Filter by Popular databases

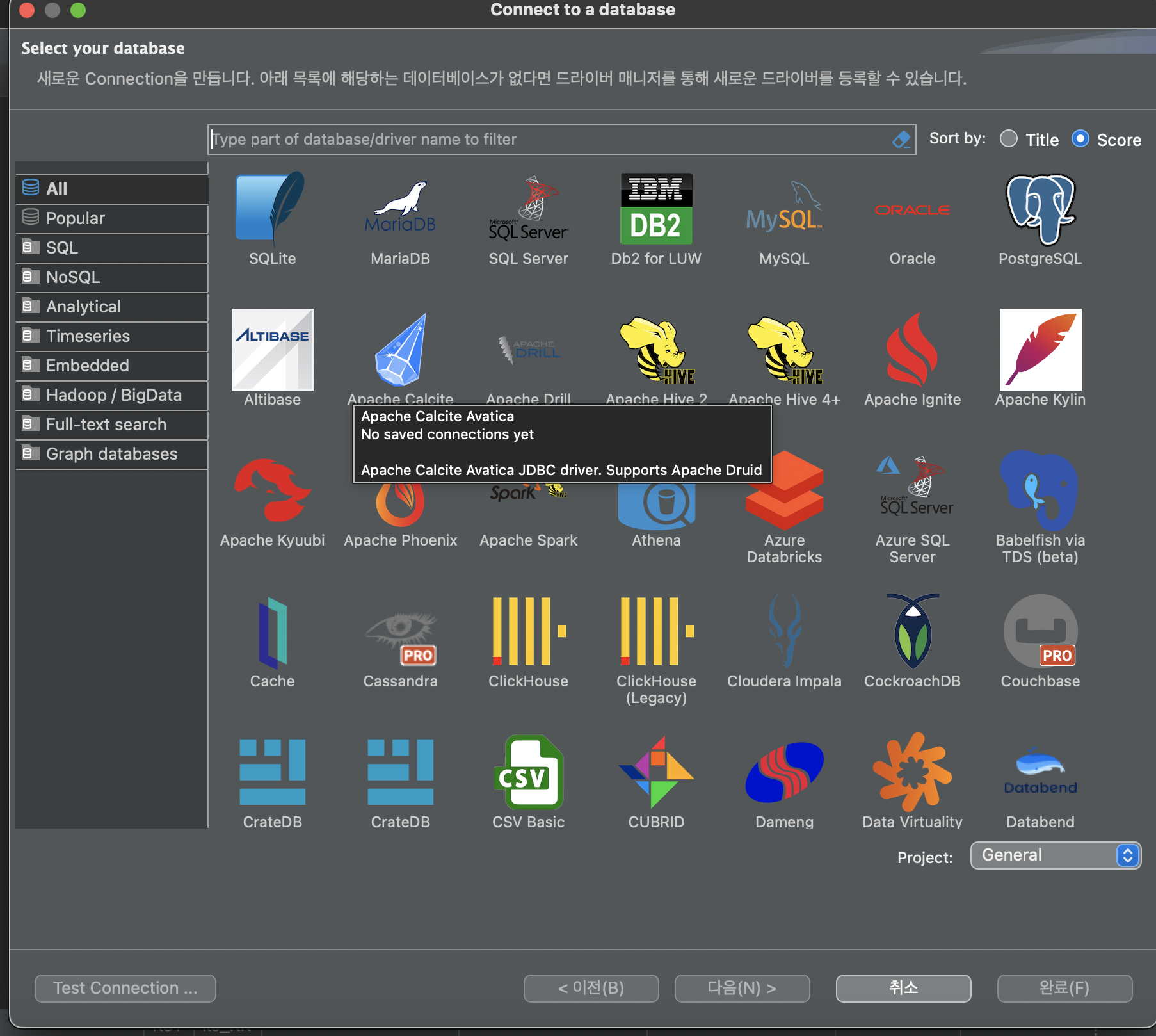pyautogui.click(x=112, y=218)
